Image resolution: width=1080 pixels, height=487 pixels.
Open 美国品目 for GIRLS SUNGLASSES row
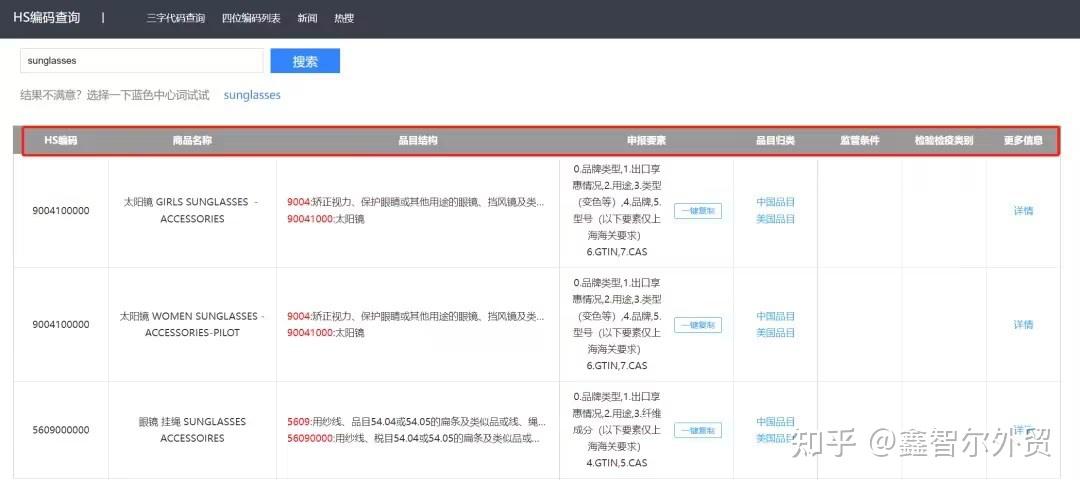[776, 219]
